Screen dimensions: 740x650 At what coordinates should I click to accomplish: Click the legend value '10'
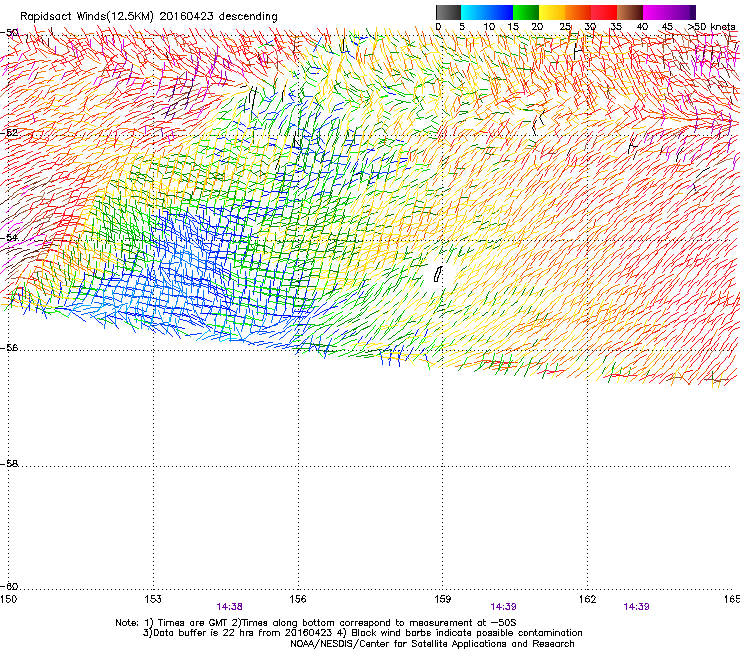(x=489, y=27)
